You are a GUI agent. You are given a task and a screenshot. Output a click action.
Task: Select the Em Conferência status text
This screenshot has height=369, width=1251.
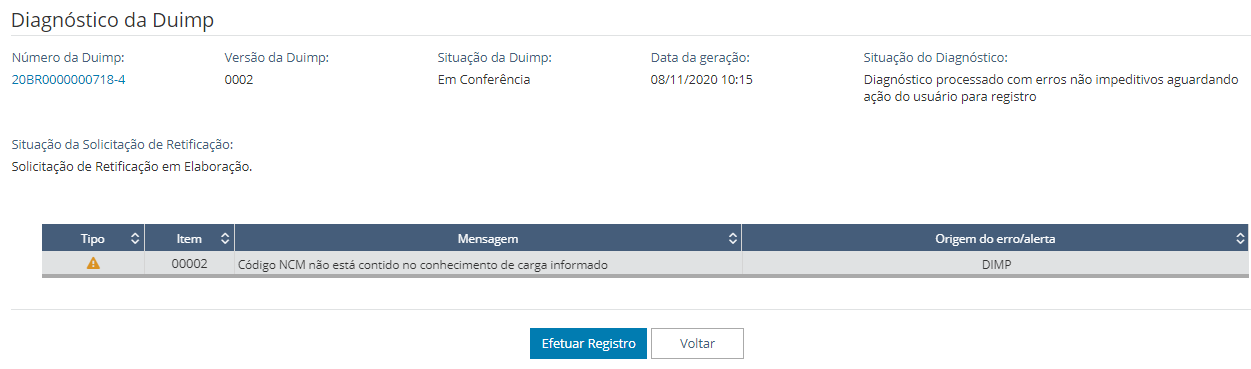[x=484, y=79]
